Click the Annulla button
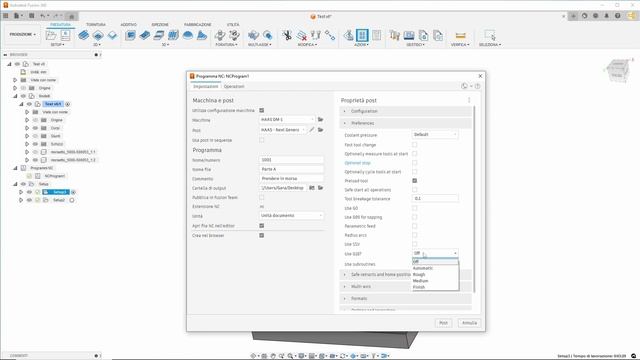The image size is (640, 360). (x=469, y=323)
